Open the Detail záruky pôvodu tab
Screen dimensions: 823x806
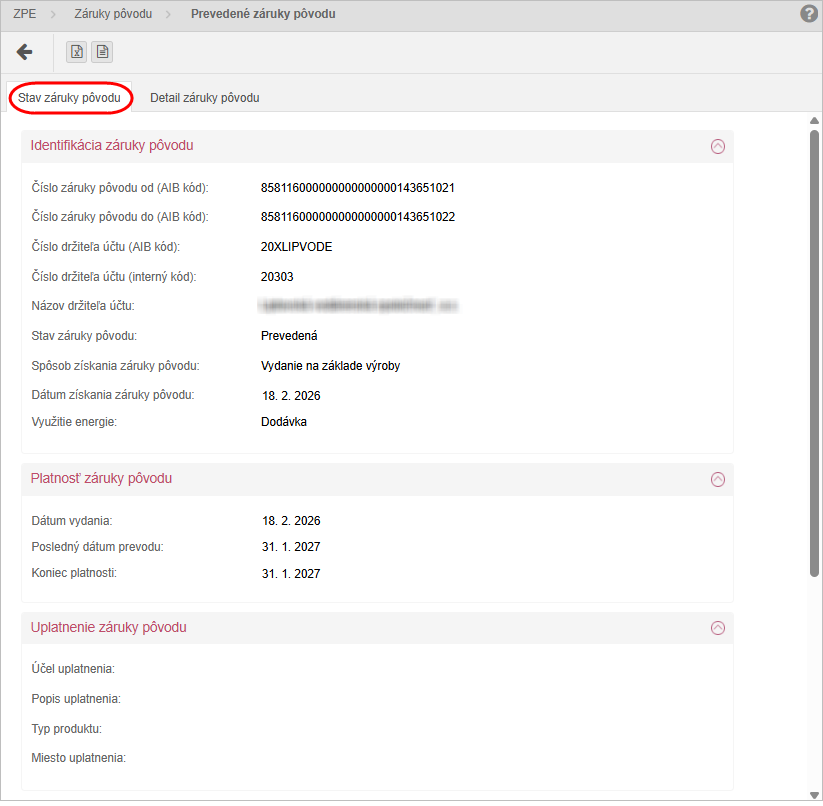pyautogui.click(x=204, y=98)
